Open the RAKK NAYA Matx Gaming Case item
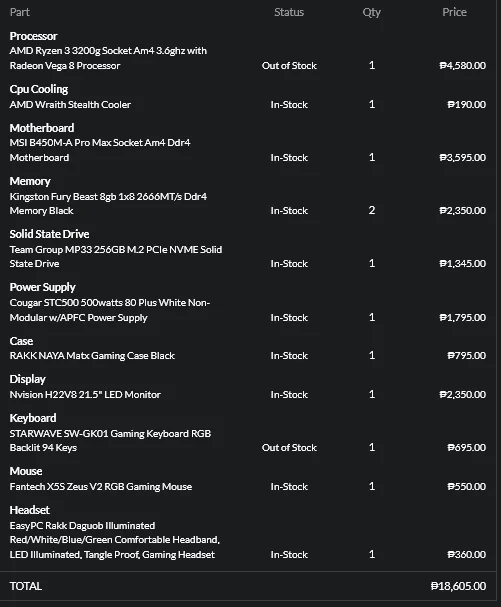This screenshot has width=501, height=607. [x=92, y=355]
